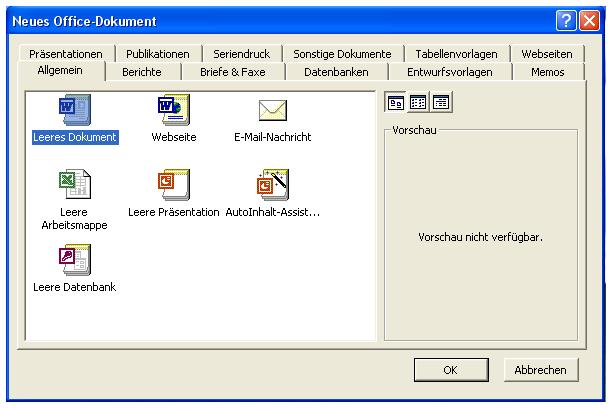
Task: Select the Leeres Dokument Word icon
Action: pos(75,110)
